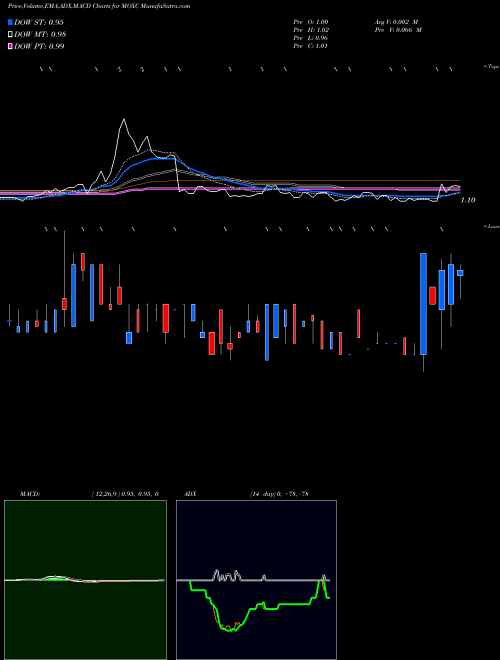This screenshot has width=500, height=660.
Task: Click the 'Pre L: 0.96' value
Action: (x=311, y=38)
